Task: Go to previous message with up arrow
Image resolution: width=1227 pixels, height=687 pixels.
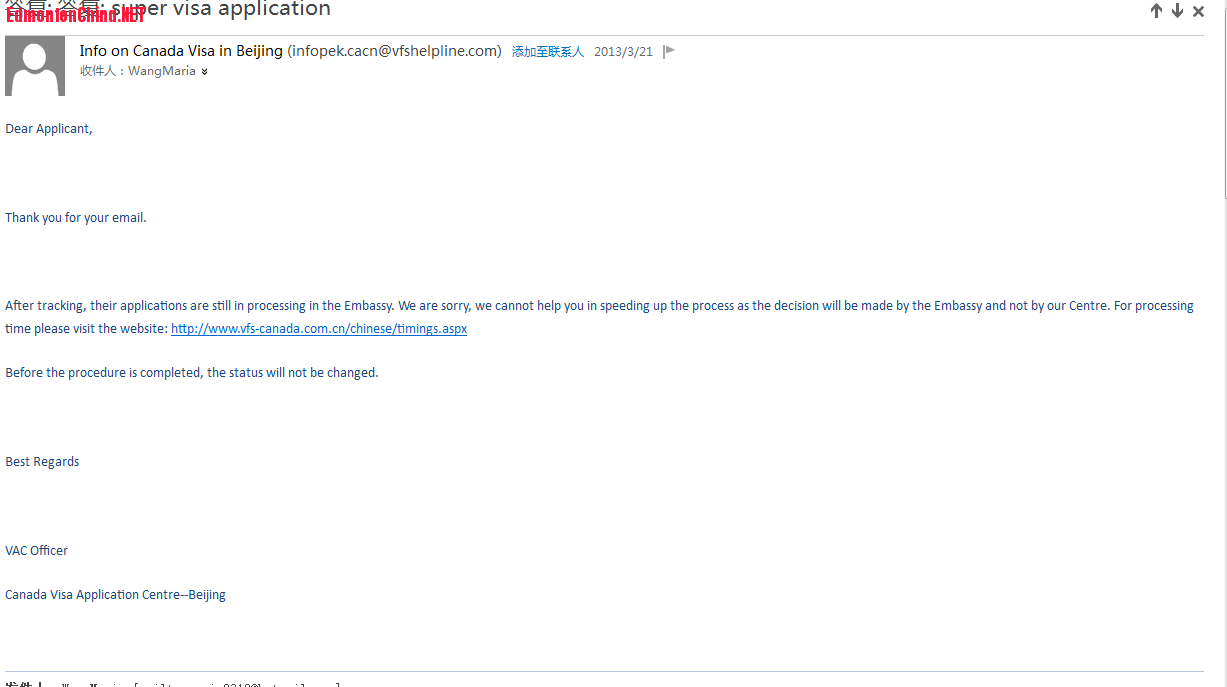Action: tap(1156, 11)
